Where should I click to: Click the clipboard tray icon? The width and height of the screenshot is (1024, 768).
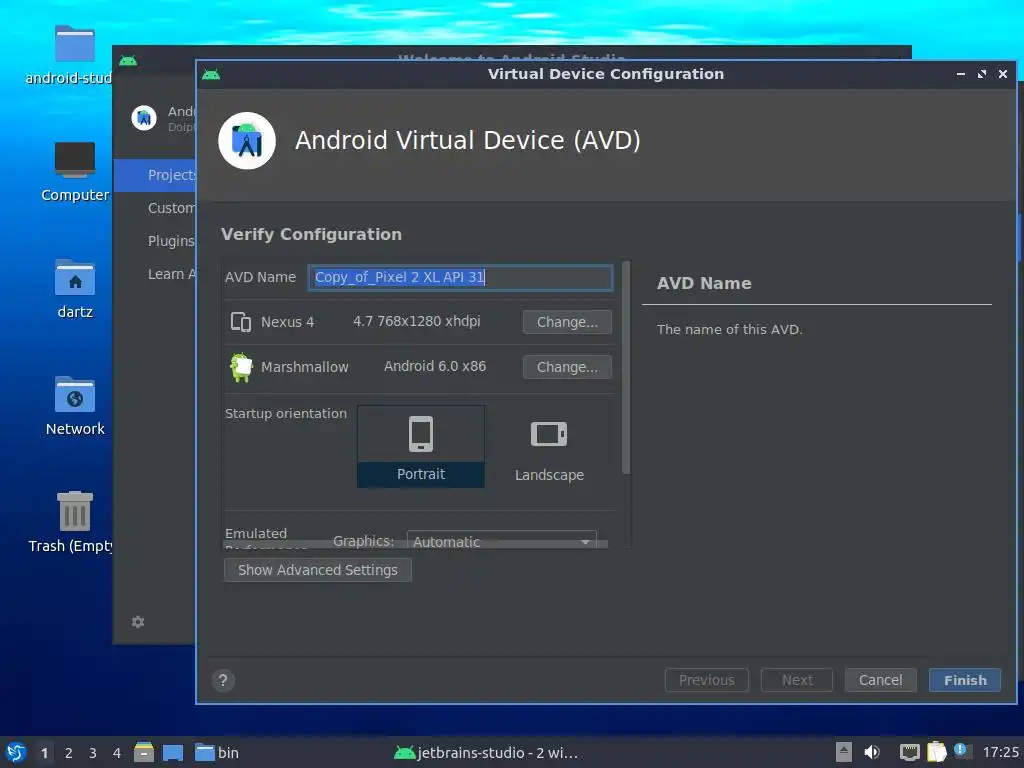(x=936, y=752)
